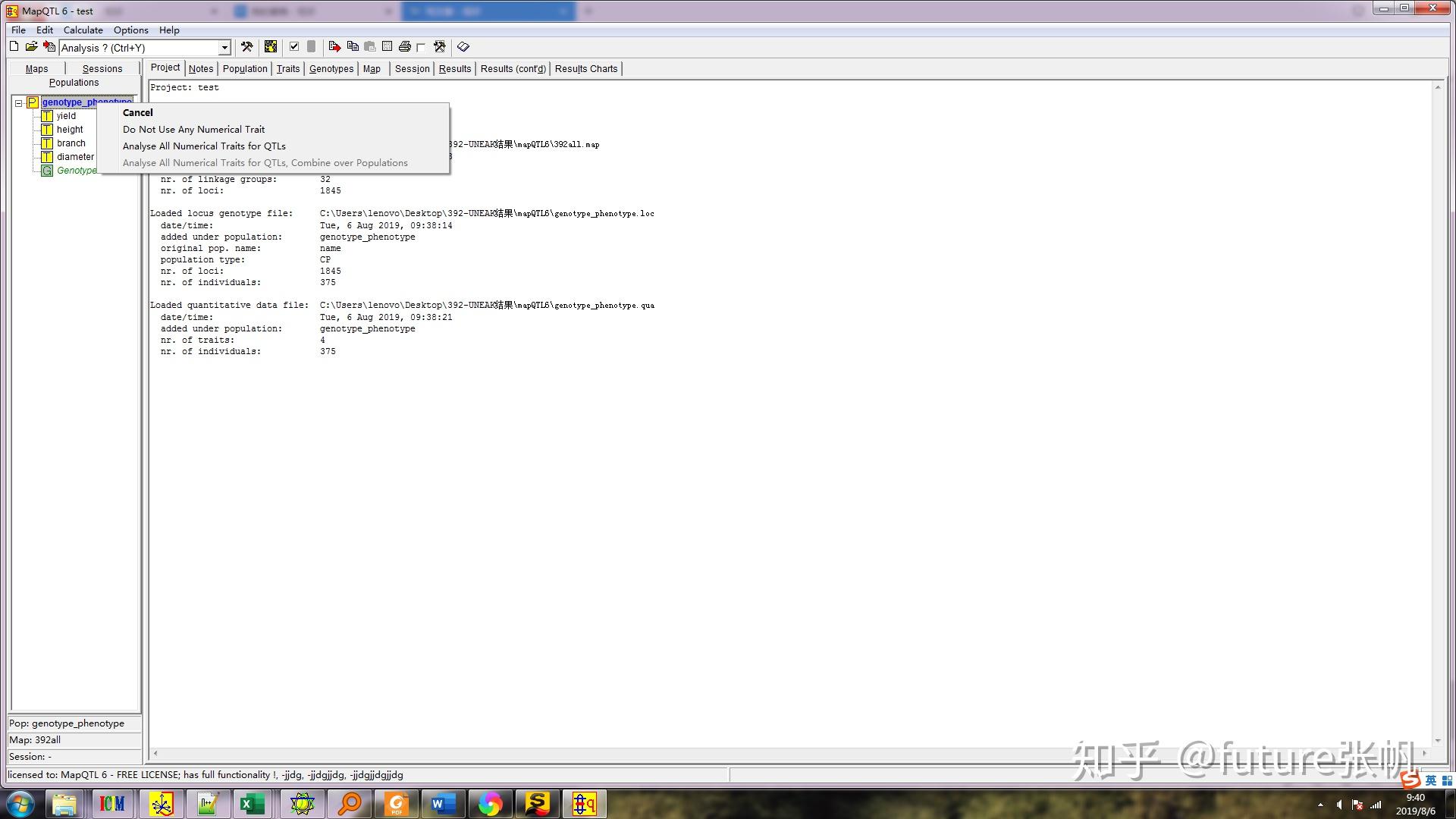Collapse the genotype_phenotype population tree node
The width and height of the screenshot is (1456, 819).
19,103
